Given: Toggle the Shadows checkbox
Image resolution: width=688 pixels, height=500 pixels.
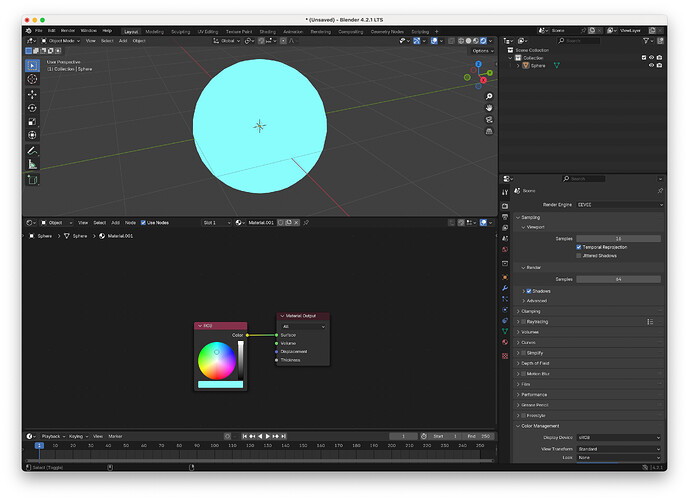Looking at the screenshot, I should click(x=529, y=291).
